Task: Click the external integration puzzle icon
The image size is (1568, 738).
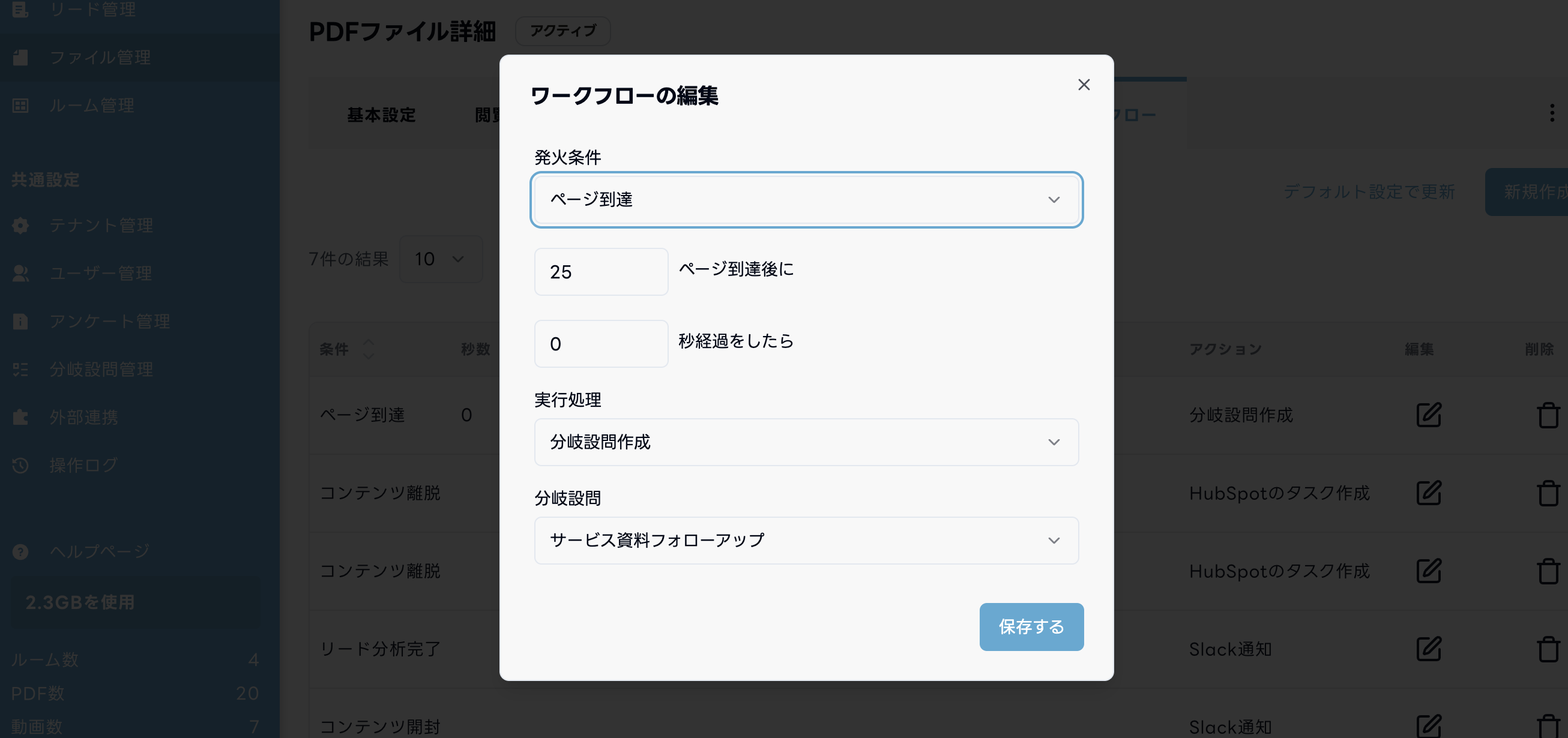Action: [x=20, y=417]
